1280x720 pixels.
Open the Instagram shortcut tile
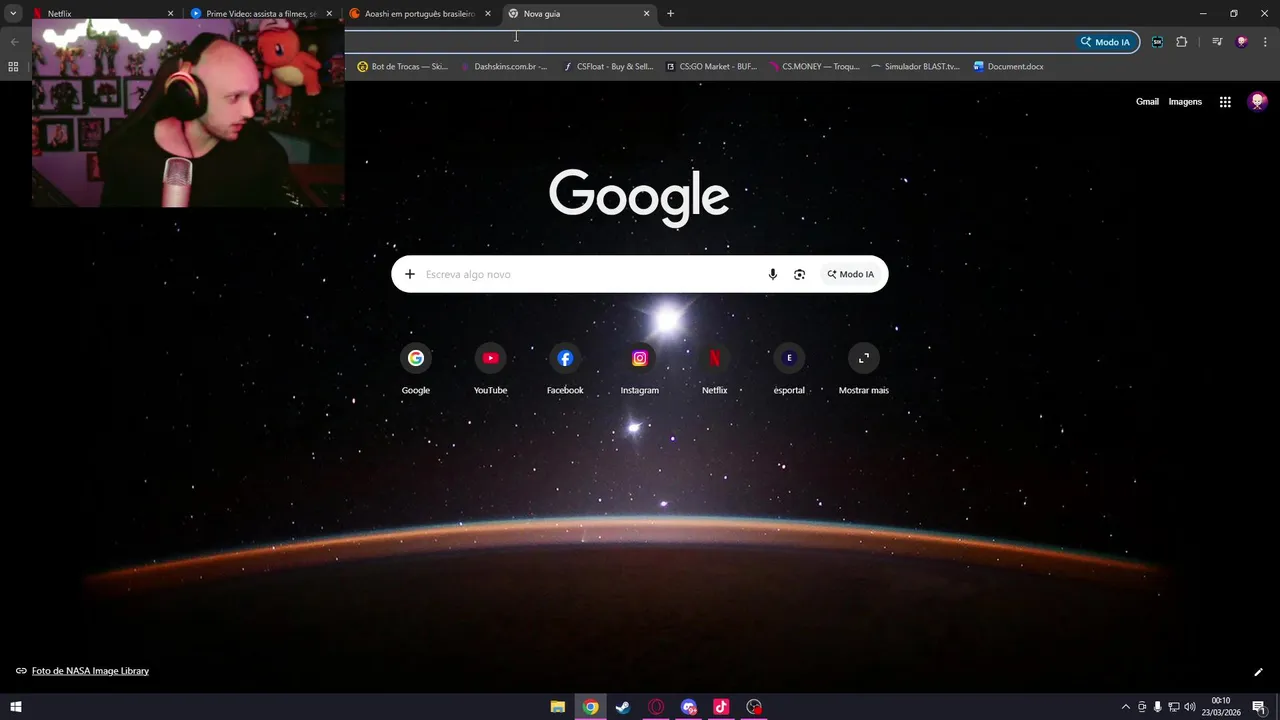click(640, 368)
